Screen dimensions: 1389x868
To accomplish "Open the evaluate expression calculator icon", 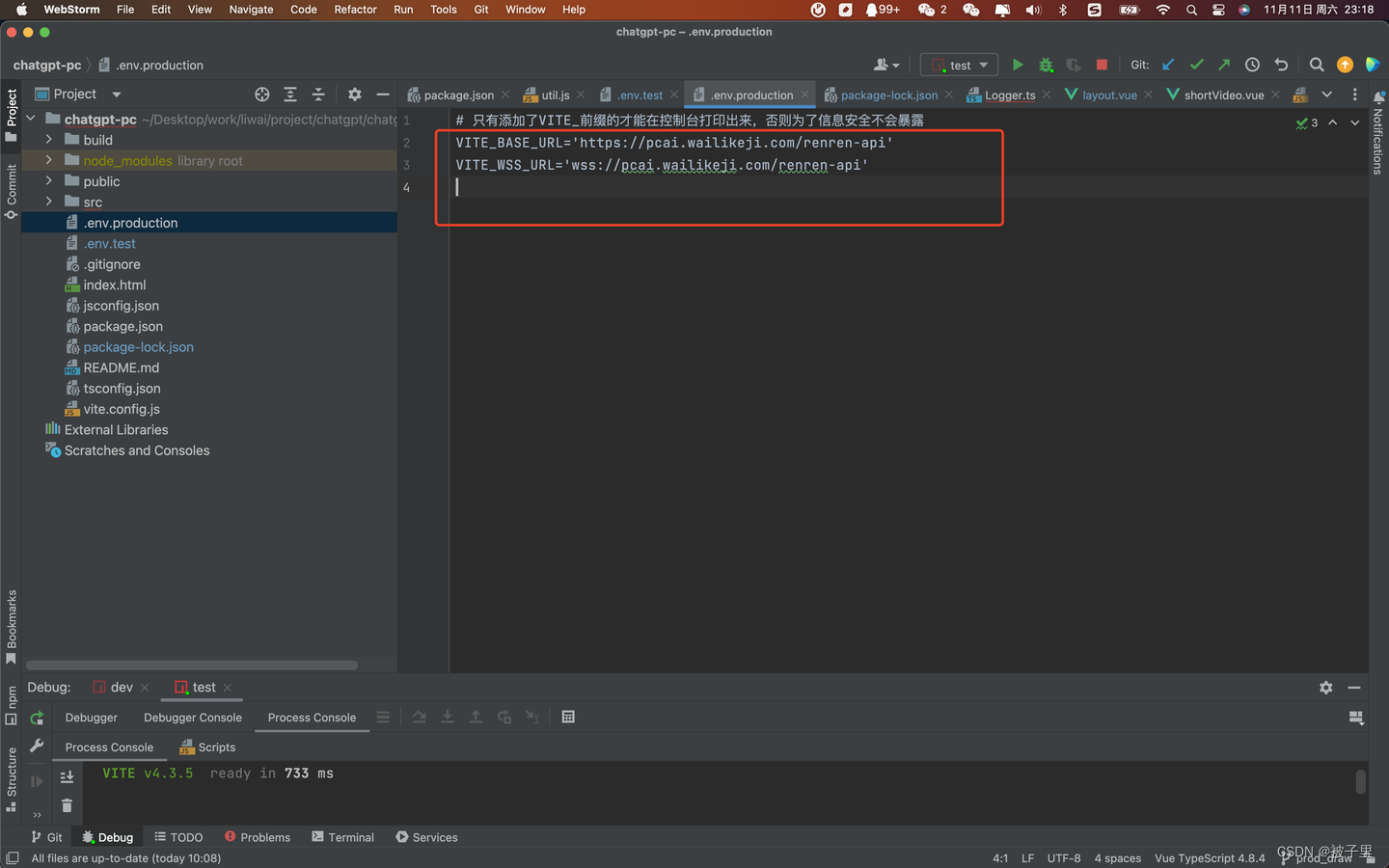I will point(568,717).
